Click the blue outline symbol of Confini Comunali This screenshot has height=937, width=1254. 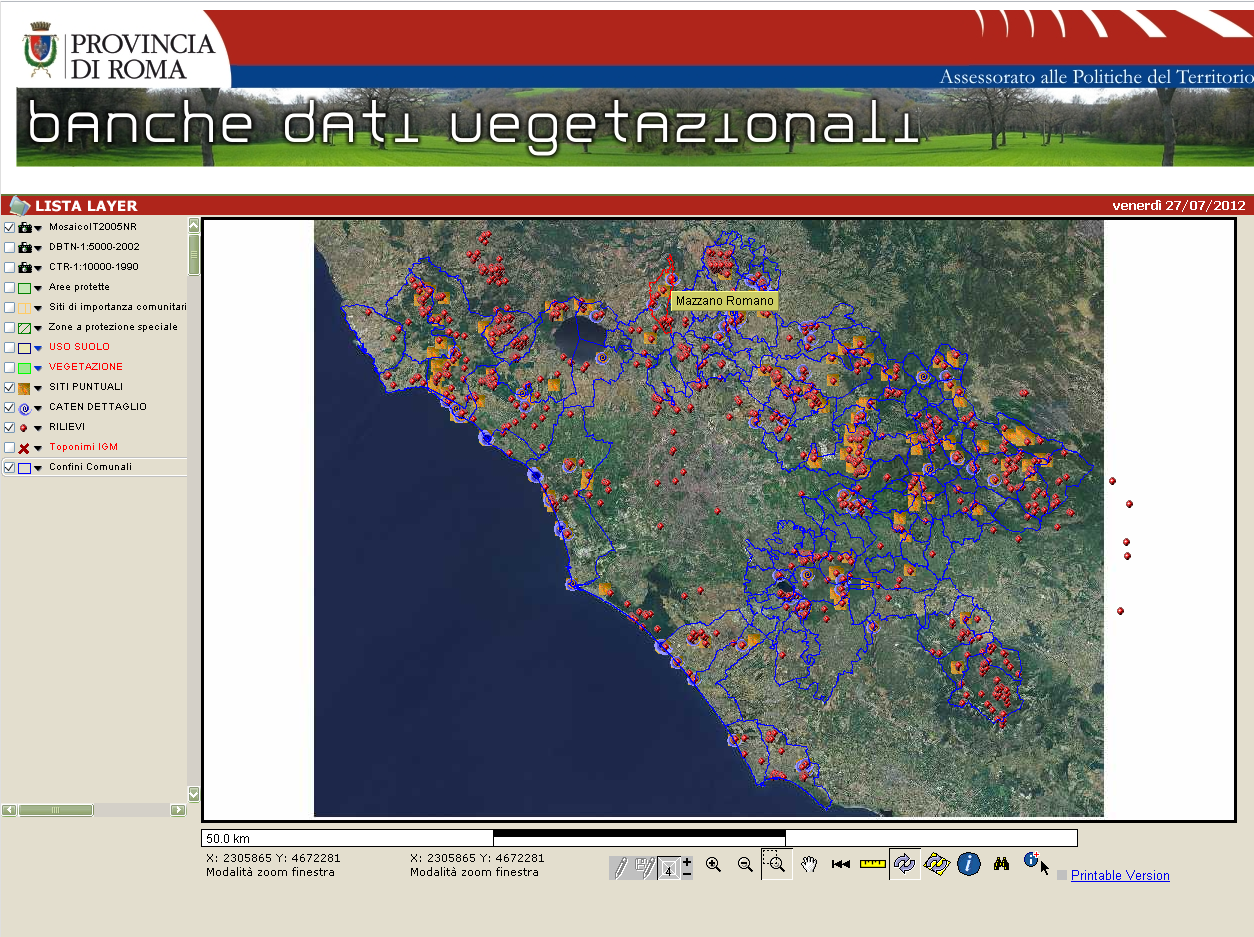(x=25, y=468)
